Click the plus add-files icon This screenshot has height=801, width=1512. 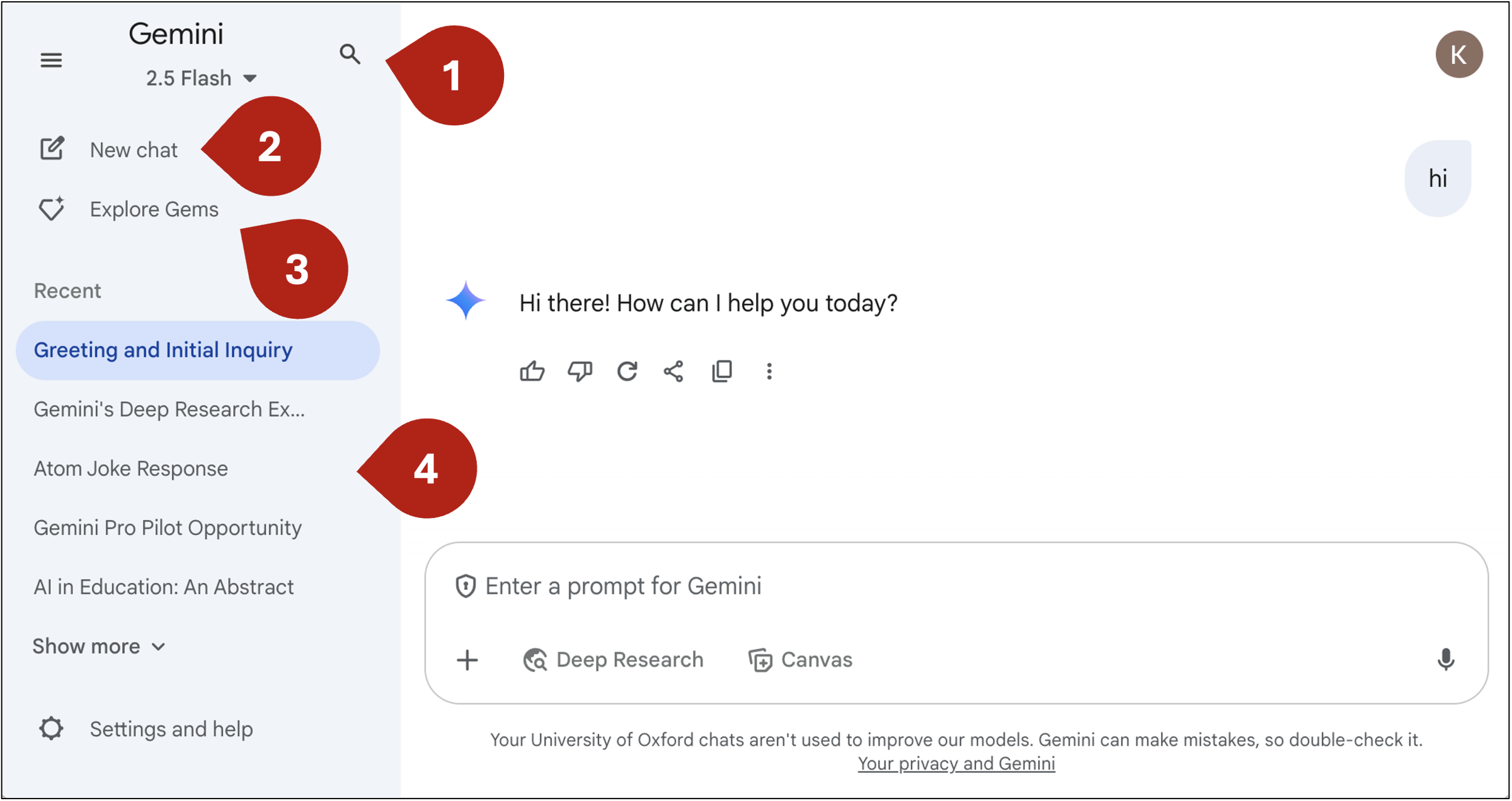point(467,660)
